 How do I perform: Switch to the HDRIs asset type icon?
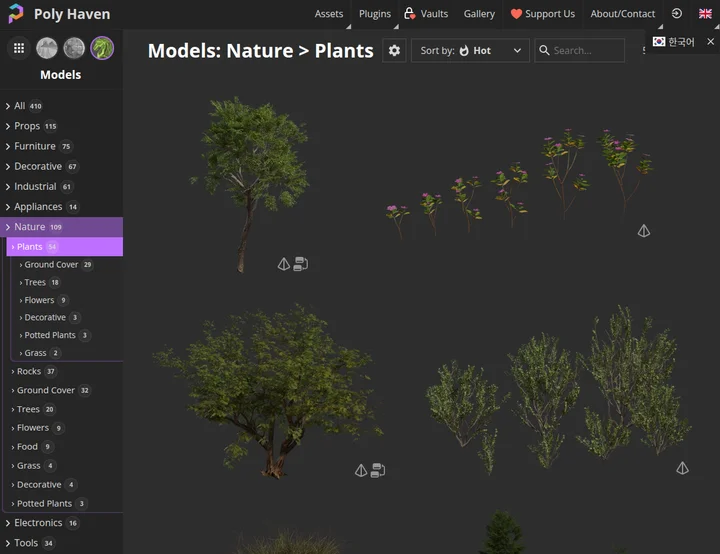[47, 48]
